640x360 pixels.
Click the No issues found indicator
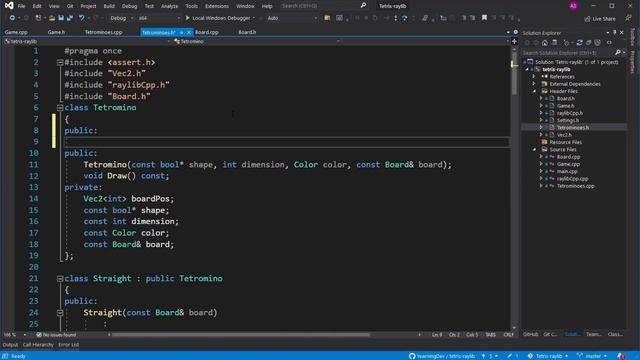click(56, 335)
